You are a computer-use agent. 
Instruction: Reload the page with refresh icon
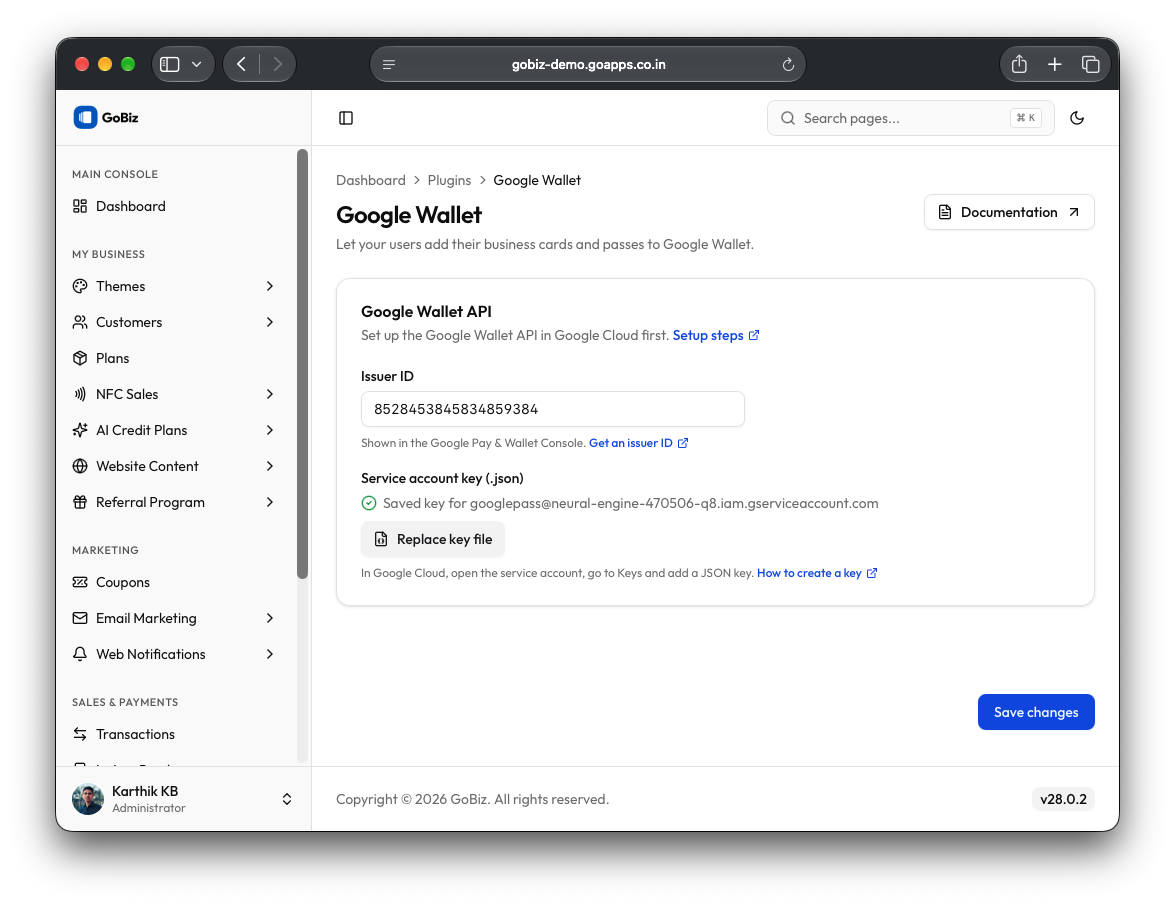(788, 64)
